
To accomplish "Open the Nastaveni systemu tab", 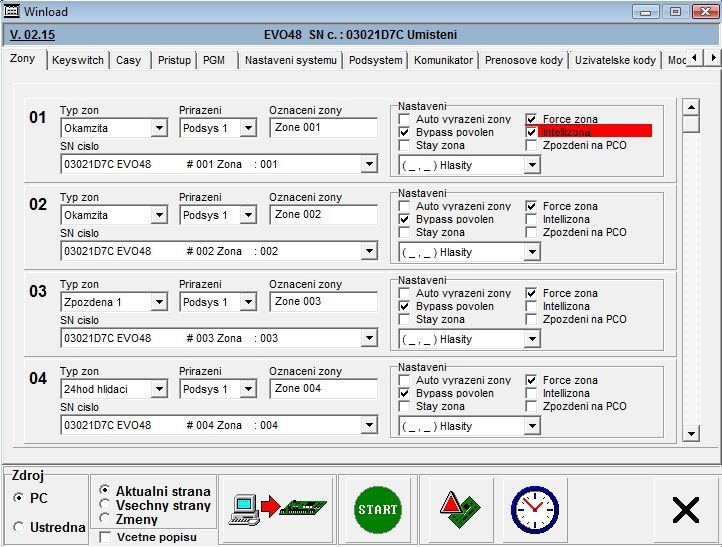I will tap(290, 60).
